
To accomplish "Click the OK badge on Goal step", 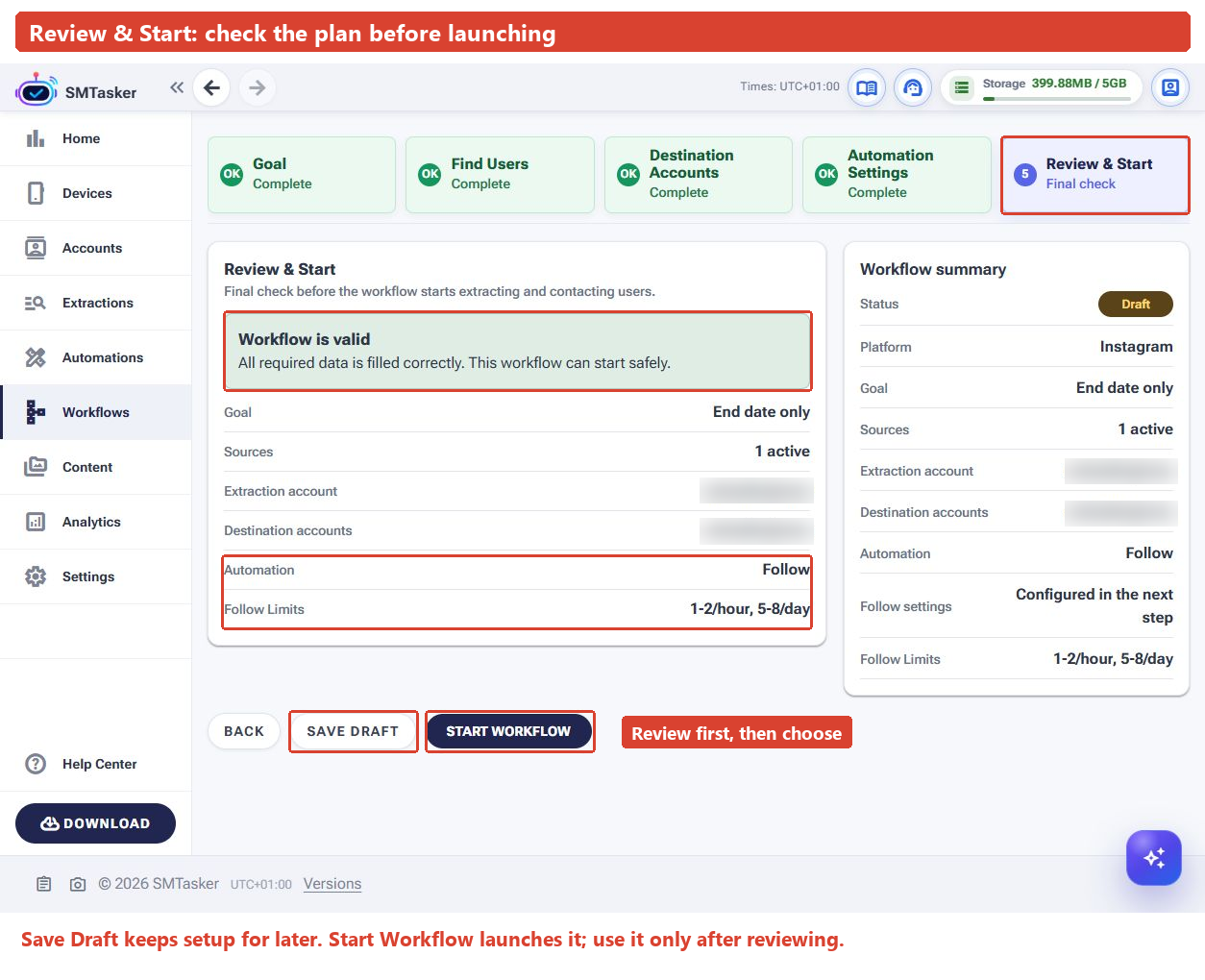I will tap(232, 174).
